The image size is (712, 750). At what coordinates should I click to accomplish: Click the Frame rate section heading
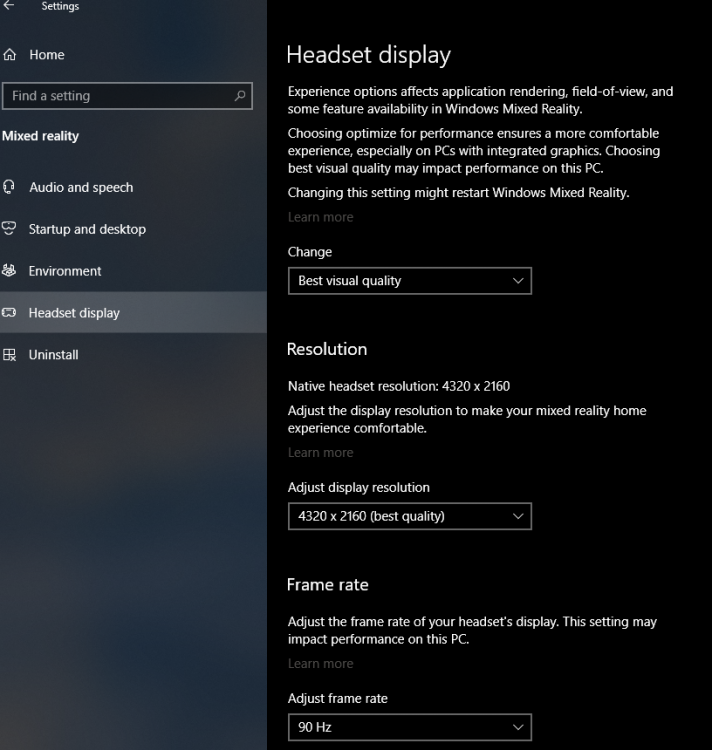(328, 585)
